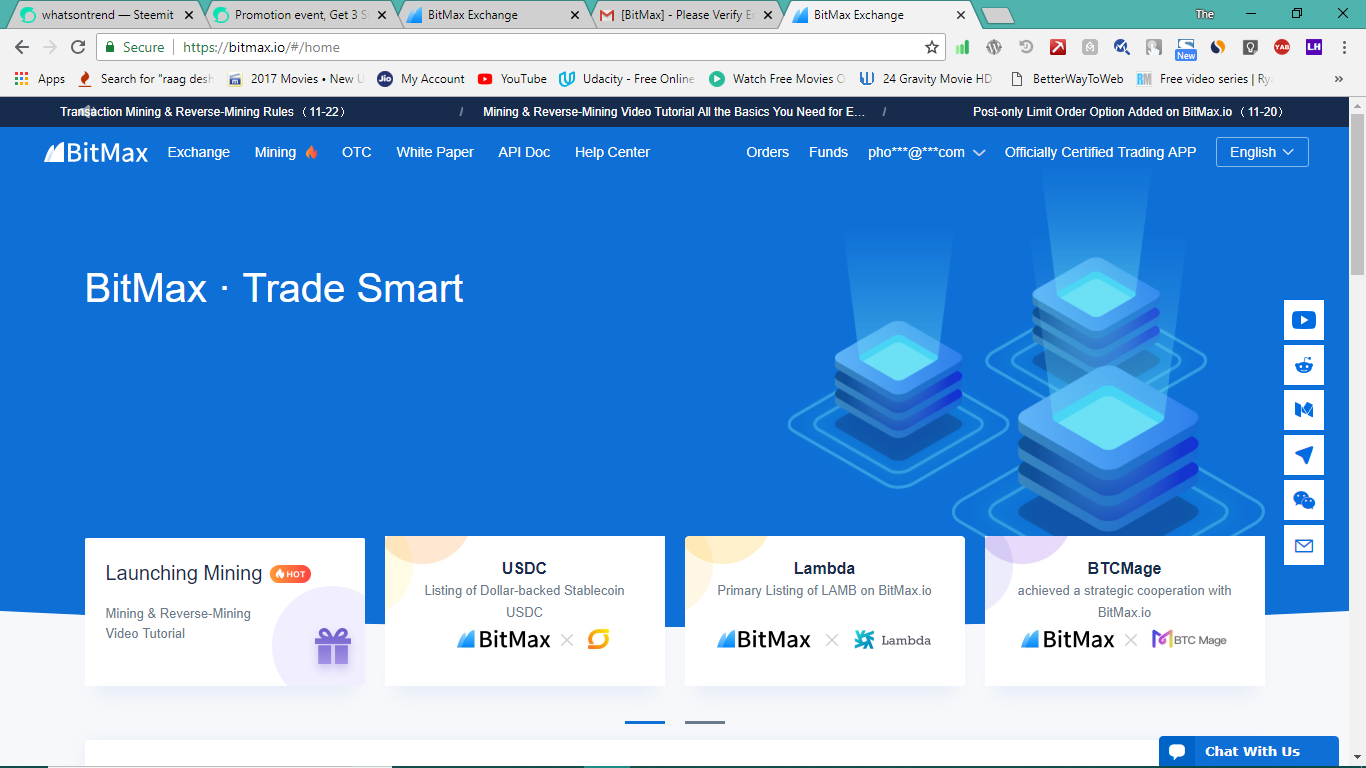Switch to whatsontrend Steemit tab
Viewport: 1366px width, 768px height.
105,15
